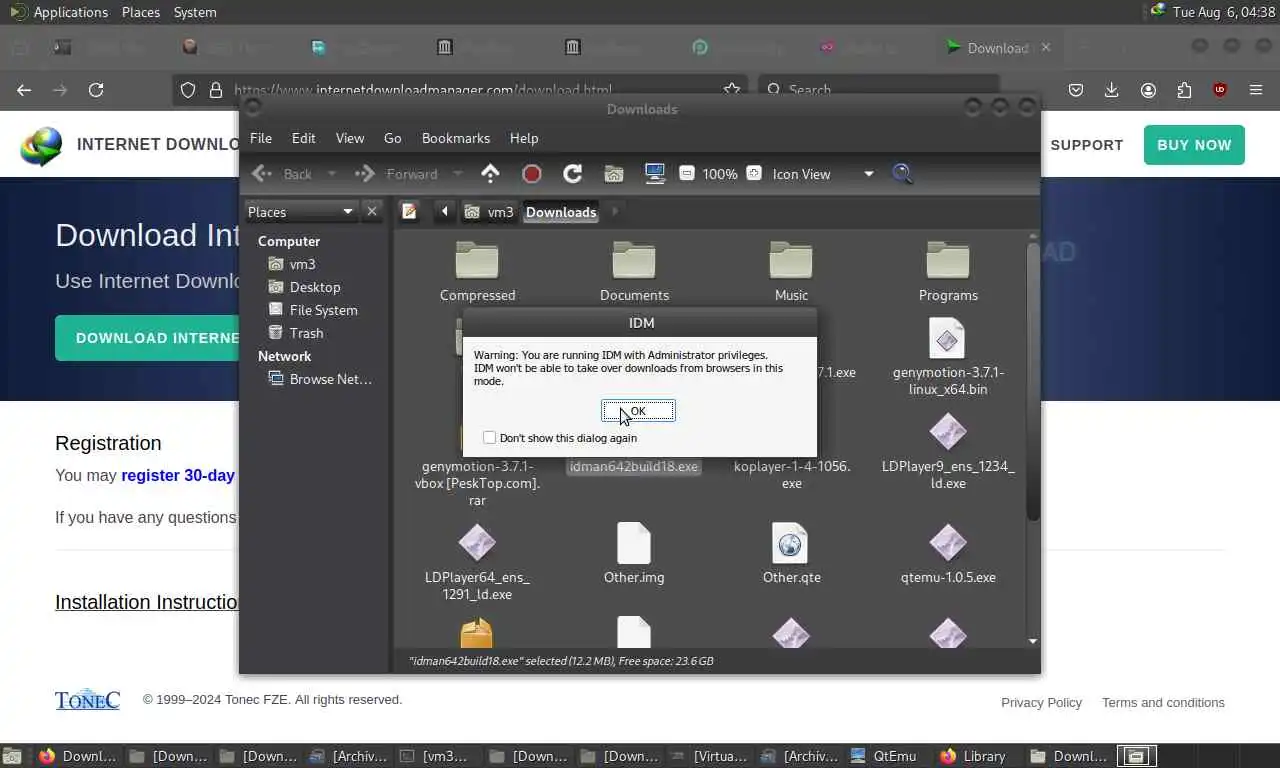Go up to the parent folder
Viewport: 1280px width, 768px height.
pos(490,174)
